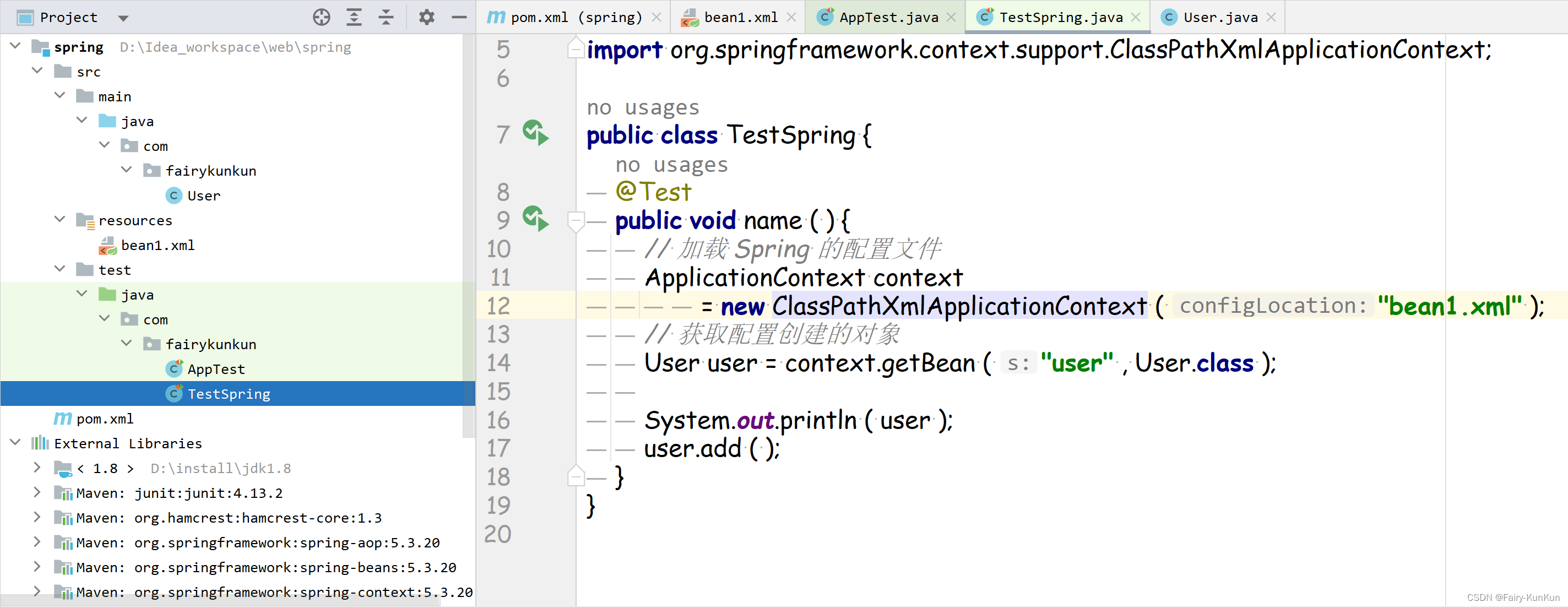The height and width of the screenshot is (608, 1568).
Task: Expand Maven hamcrest-core:1.3 library
Action: [38, 517]
